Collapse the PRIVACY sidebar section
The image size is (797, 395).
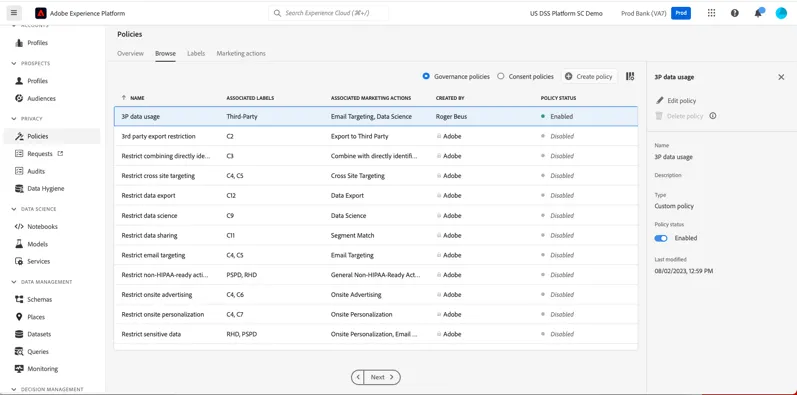click(14, 119)
